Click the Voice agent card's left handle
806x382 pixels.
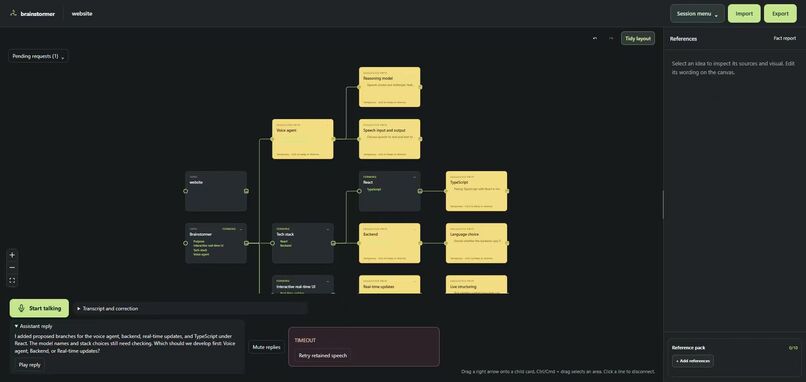tap(272, 139)
